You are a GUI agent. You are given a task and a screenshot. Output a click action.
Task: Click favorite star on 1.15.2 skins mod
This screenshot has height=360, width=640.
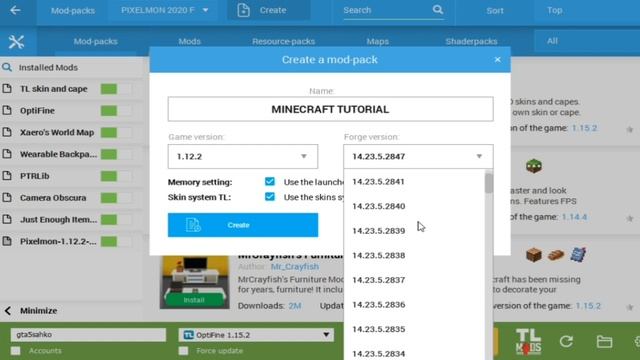coord(629,129)
